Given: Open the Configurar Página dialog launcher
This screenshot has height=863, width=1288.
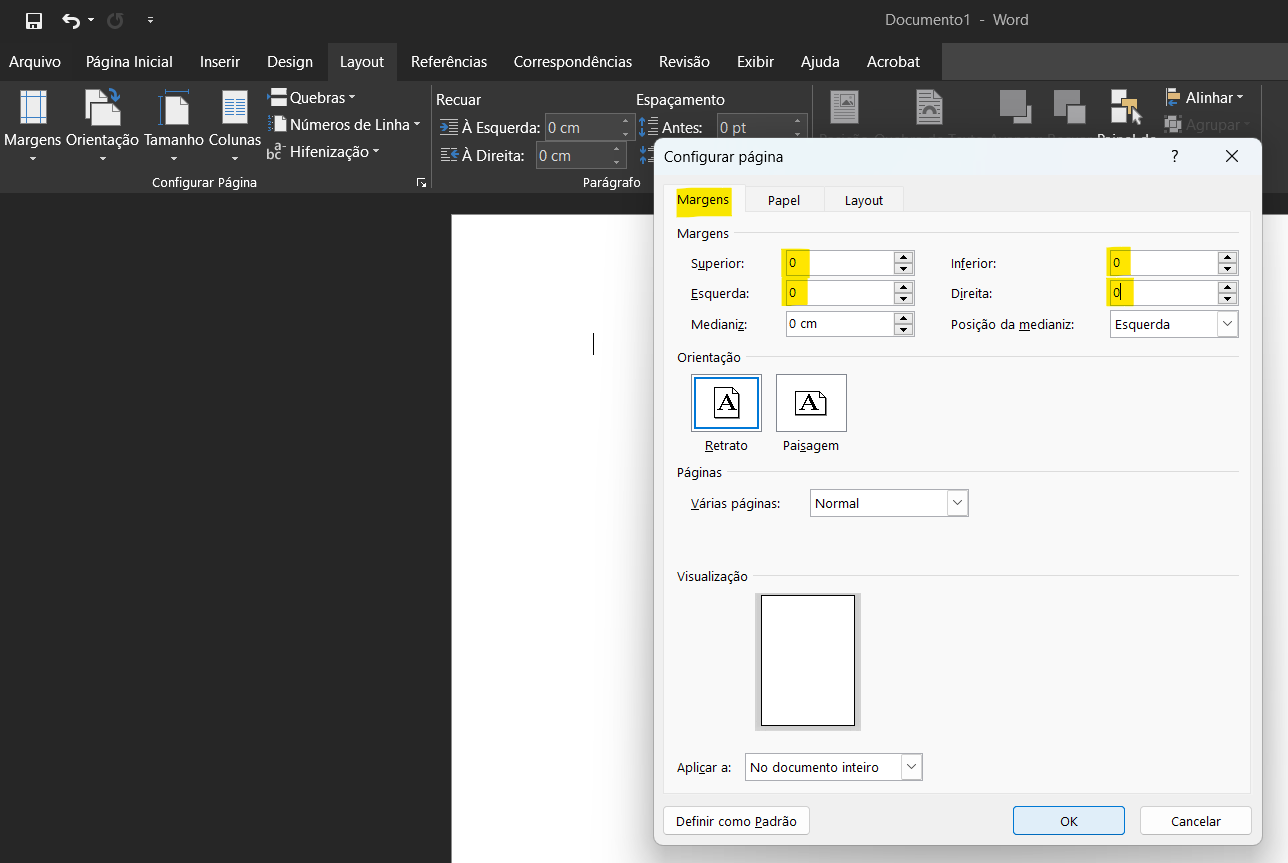Looking at the screenshot, I should pos(421,183).
